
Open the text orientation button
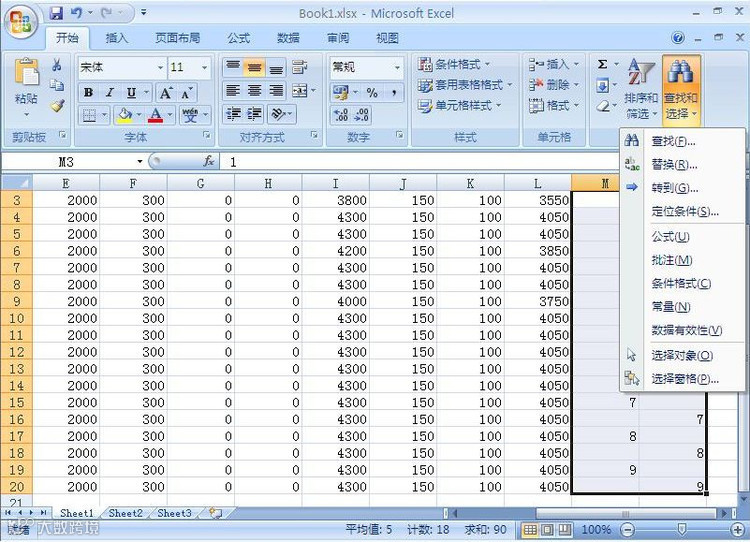(278, 114)
